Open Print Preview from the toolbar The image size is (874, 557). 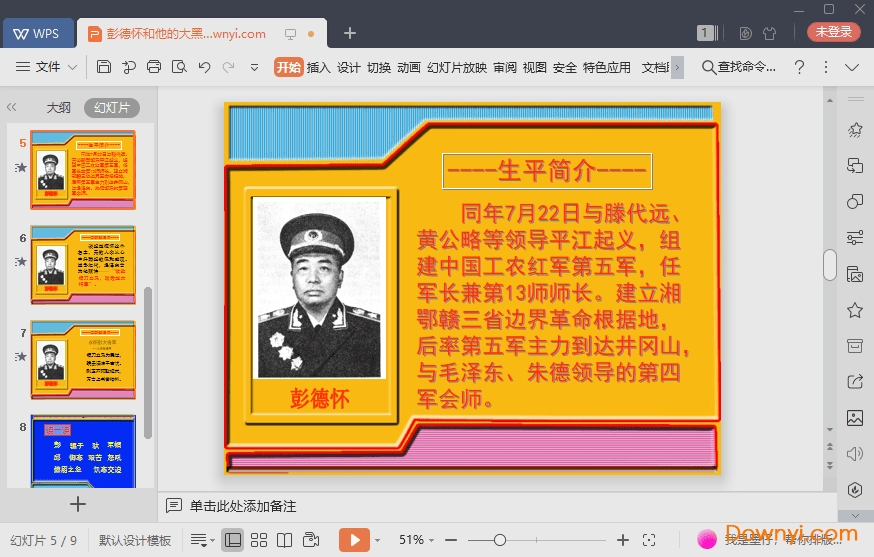coord(179,67)
